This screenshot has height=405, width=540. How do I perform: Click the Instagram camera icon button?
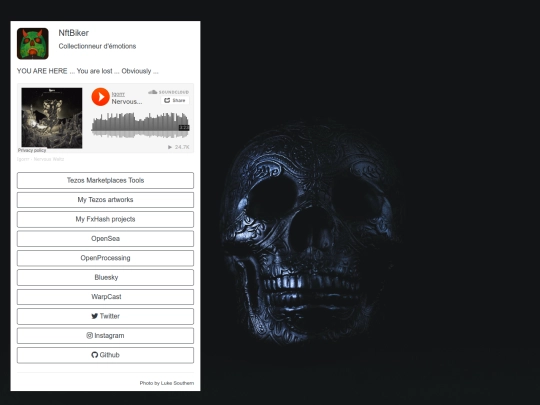pos(105,335)
